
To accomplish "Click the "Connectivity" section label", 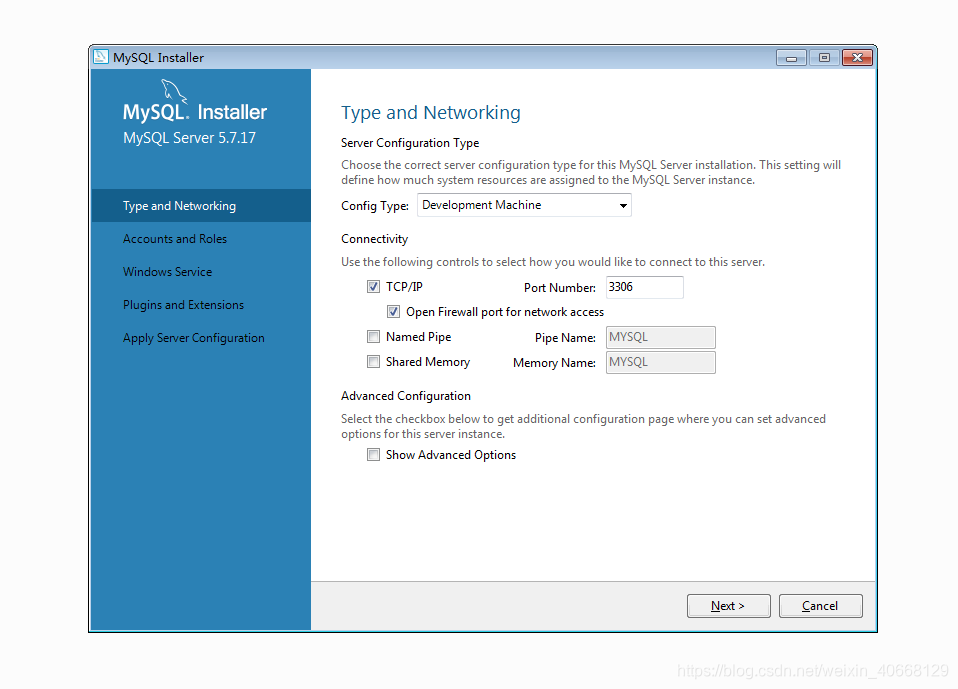I will point(375,239).
